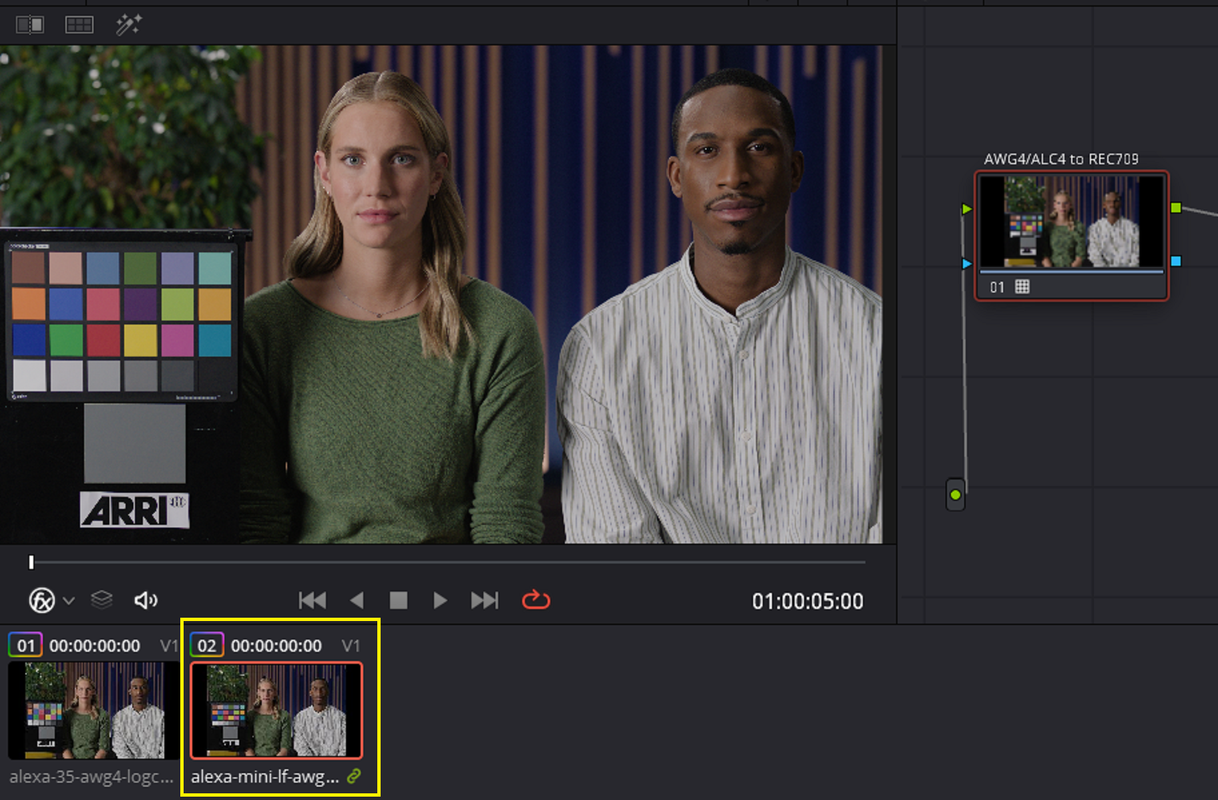Toggle the Image Wipe viewer mode icon

30,25
